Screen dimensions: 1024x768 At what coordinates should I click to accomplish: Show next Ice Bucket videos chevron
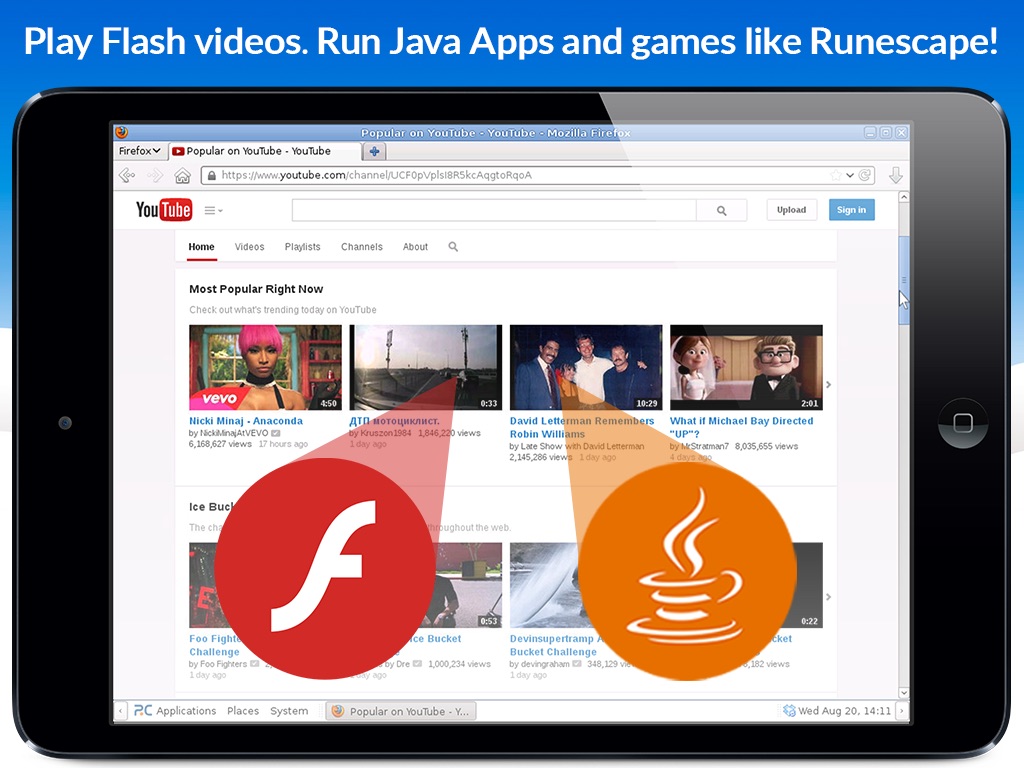tap(829, 597)
